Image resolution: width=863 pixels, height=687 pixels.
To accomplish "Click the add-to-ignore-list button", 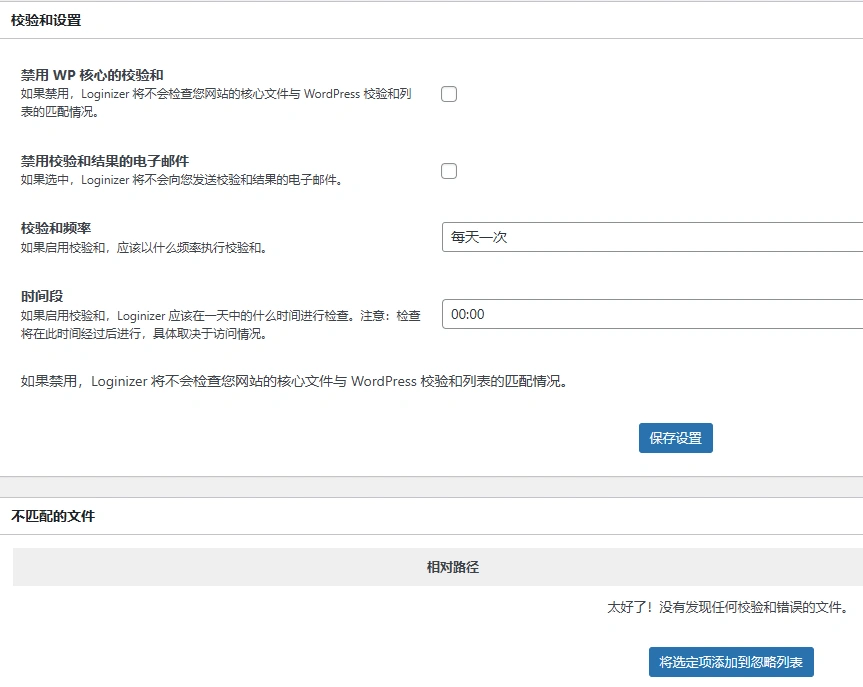I will click(x=730, y=662).
